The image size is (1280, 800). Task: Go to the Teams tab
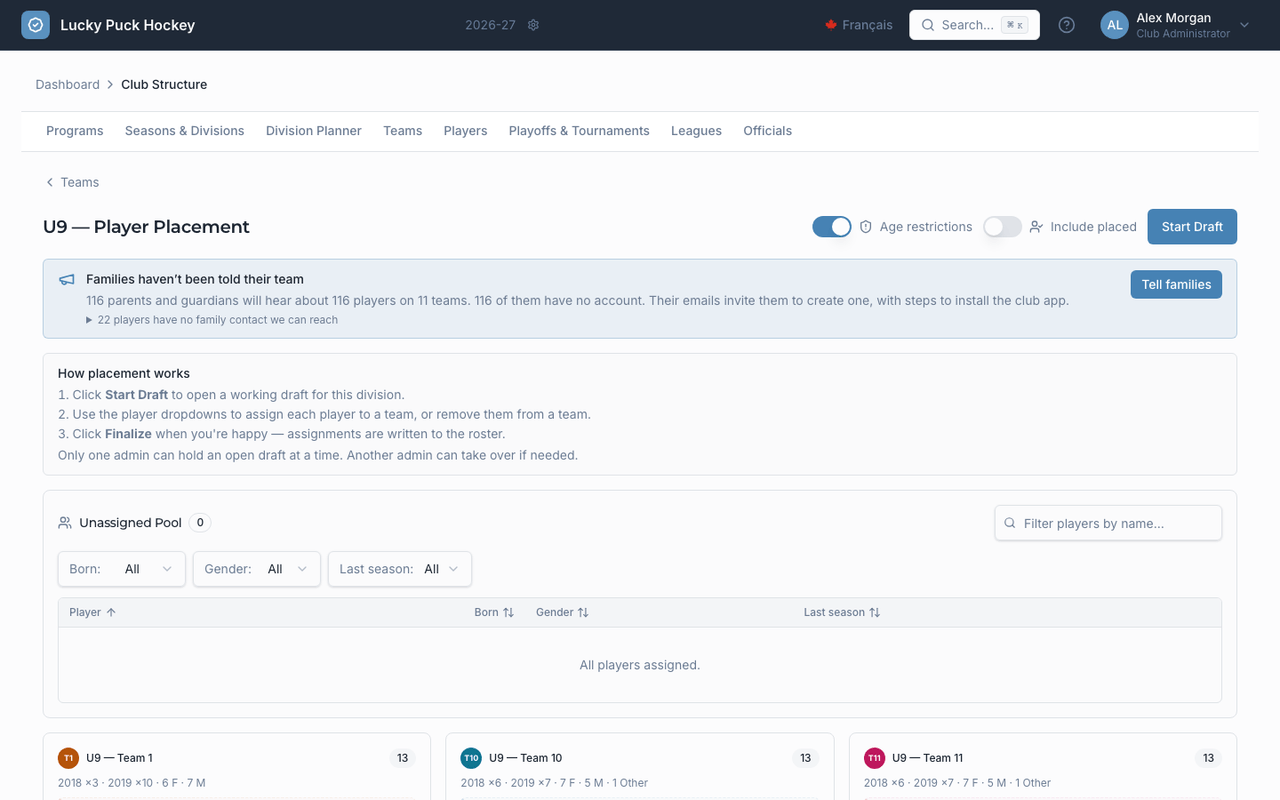click(x=403, y=131)
